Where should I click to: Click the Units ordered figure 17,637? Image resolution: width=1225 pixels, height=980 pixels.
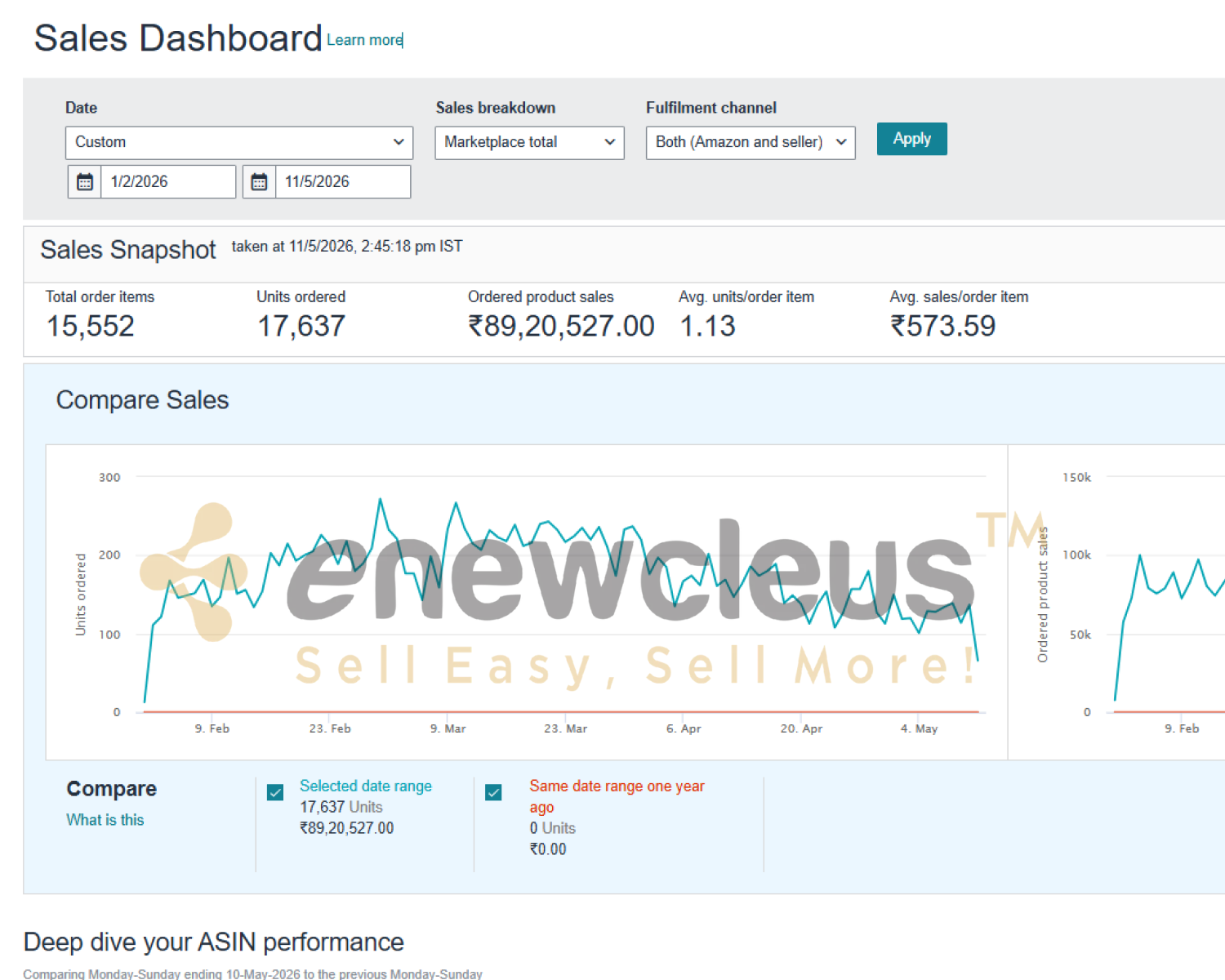click(x=301, y=326)
